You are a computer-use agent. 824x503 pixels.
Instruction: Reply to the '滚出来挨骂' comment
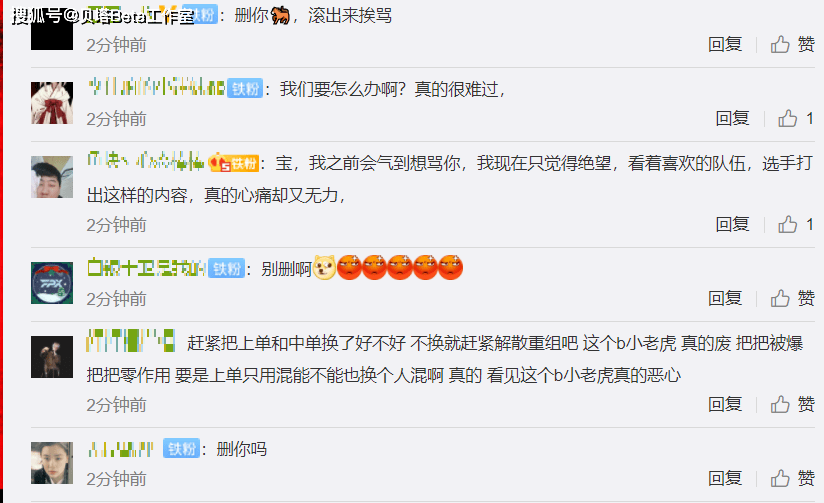725,45
